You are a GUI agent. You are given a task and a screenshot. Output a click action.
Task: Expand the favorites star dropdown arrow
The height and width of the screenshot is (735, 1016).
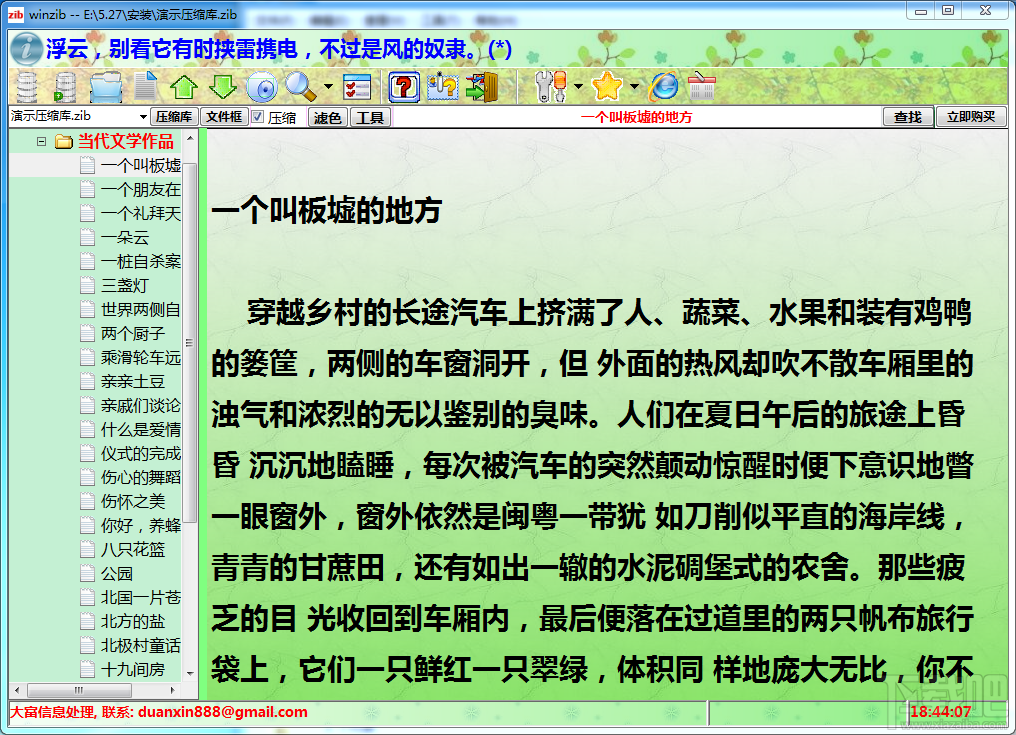[634, 87]
